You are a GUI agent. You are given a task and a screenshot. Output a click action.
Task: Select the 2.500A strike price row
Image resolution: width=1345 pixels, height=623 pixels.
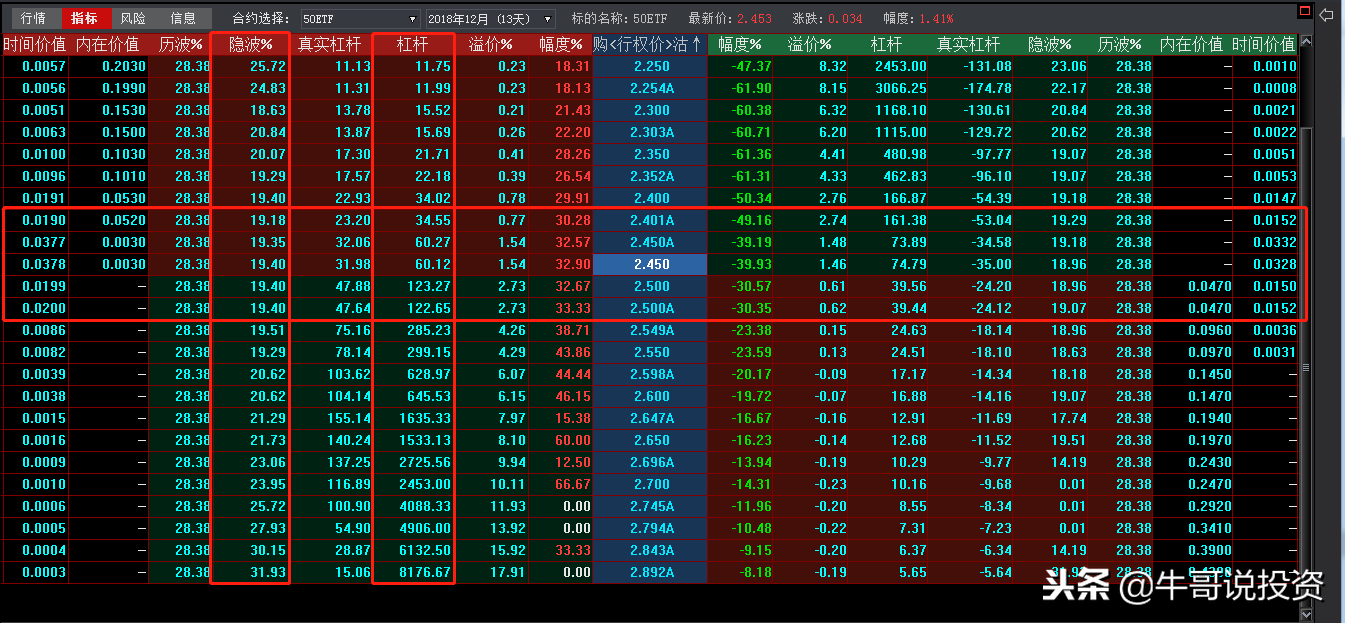650,308
